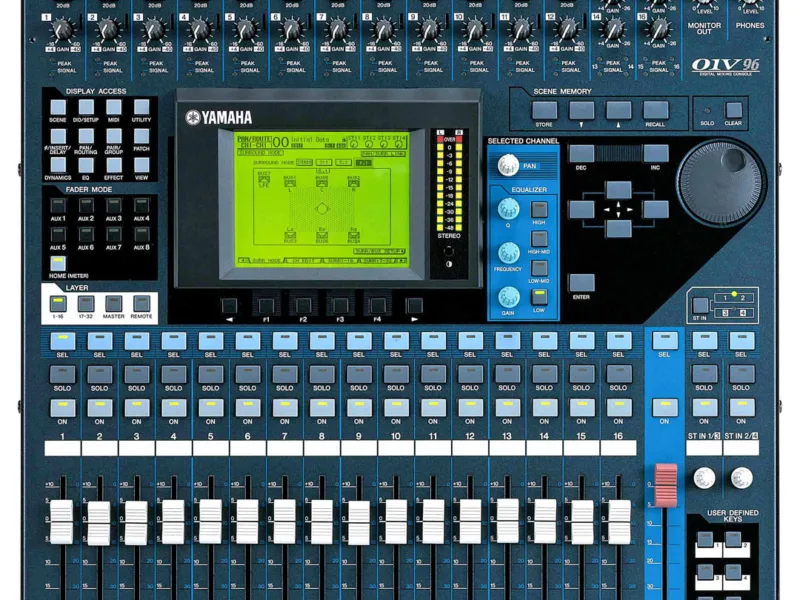The image size is (800, 600).
Task: Click the large parameter wheel
Action: pos(720,183)
